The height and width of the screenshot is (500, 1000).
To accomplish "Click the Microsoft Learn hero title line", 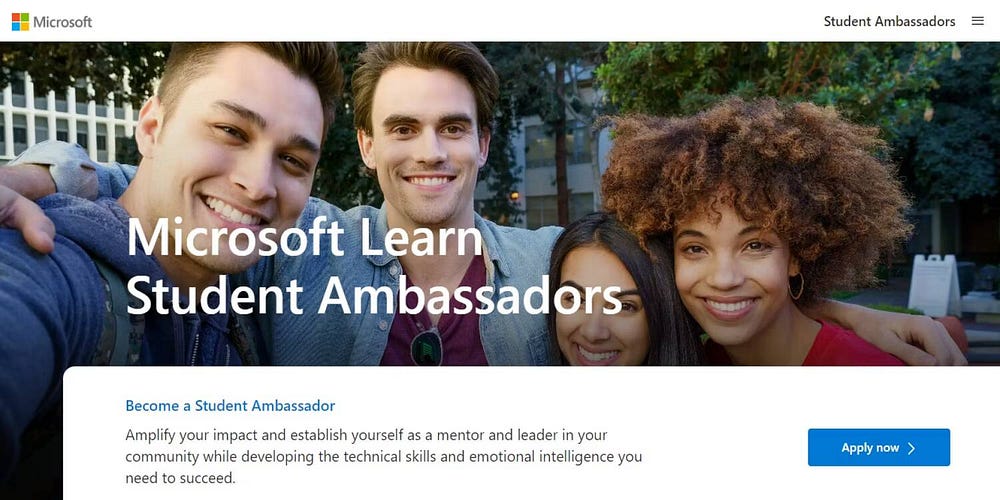I will (x=304, y=237).
